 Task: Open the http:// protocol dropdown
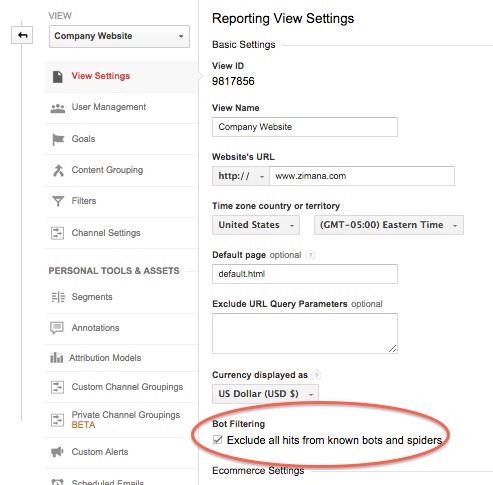click(x=241, y=176)
